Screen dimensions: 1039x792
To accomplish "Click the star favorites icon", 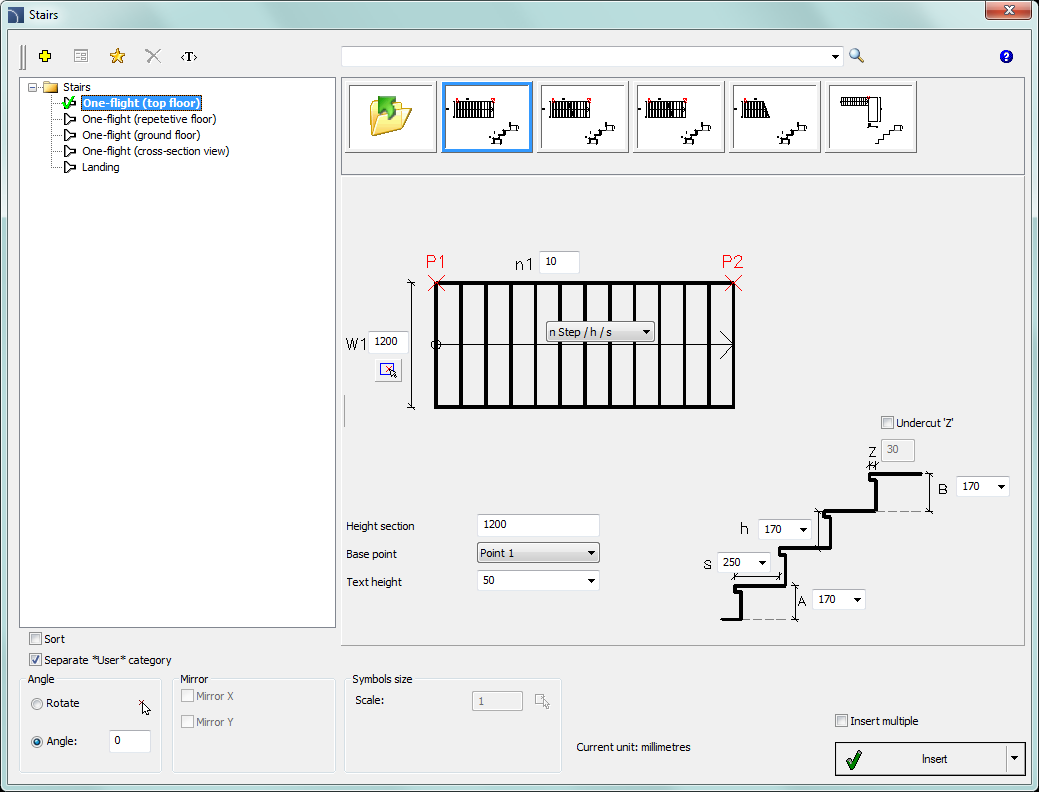I will point(117,56).
